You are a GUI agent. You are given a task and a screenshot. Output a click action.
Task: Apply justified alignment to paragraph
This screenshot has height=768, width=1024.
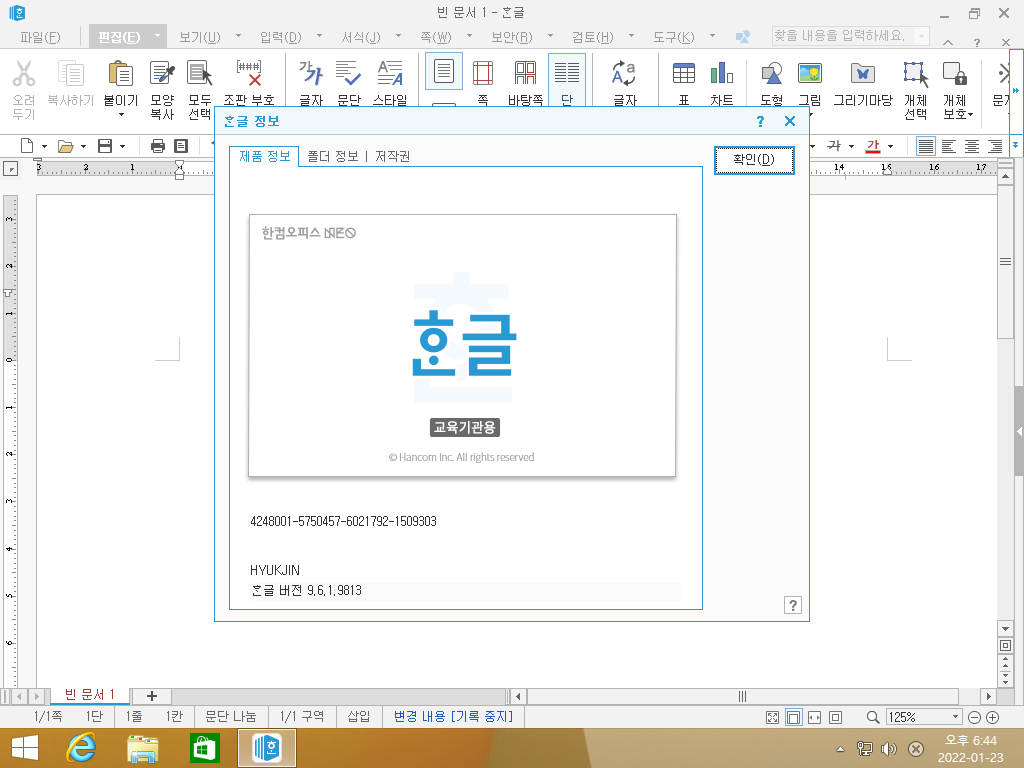tap(925, 146)
